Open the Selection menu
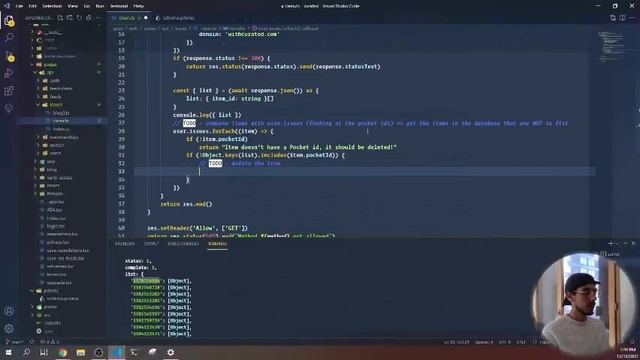This screenshot has height=360, width=640. pos(52,6)
